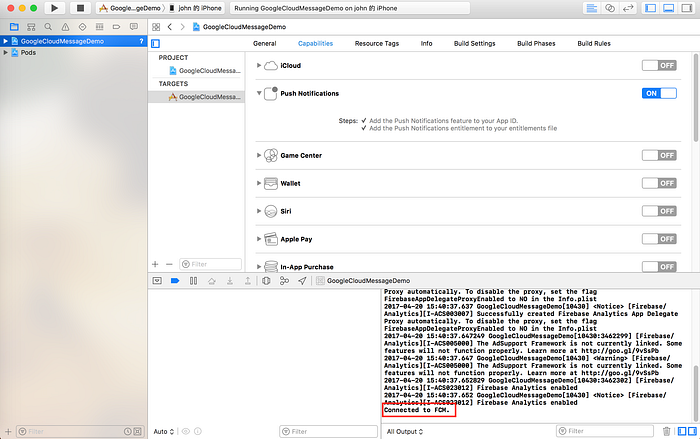
Task: Enable Apple Pay switch
Action: 659,239
